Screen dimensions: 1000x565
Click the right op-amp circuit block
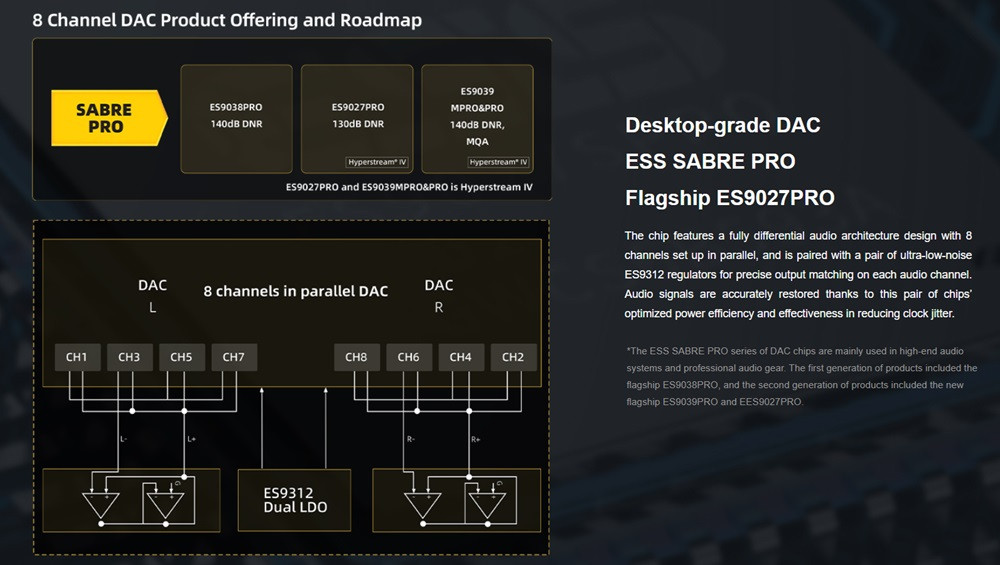pyautogui.click(x=457, y=501)
